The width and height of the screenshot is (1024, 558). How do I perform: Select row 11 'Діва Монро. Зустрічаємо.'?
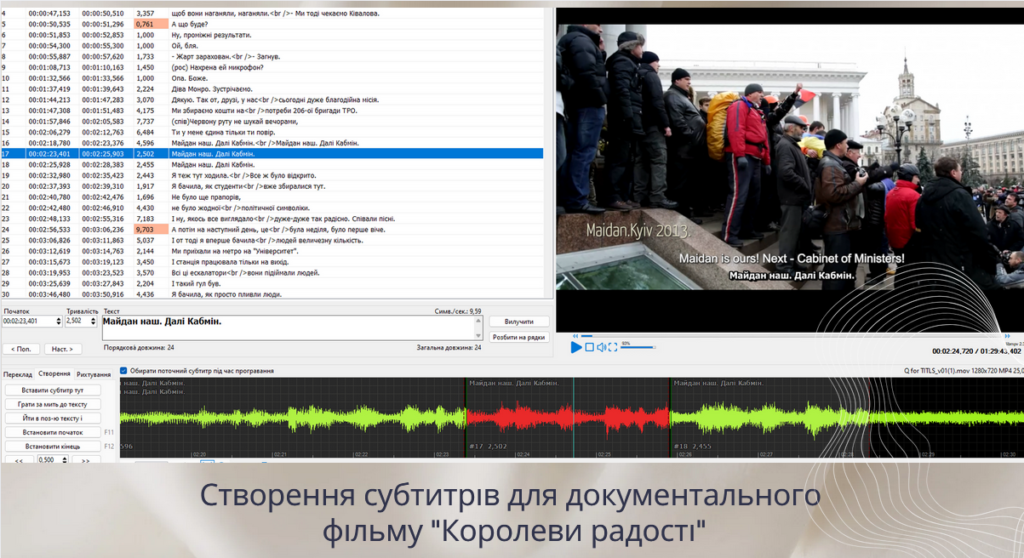272,89
